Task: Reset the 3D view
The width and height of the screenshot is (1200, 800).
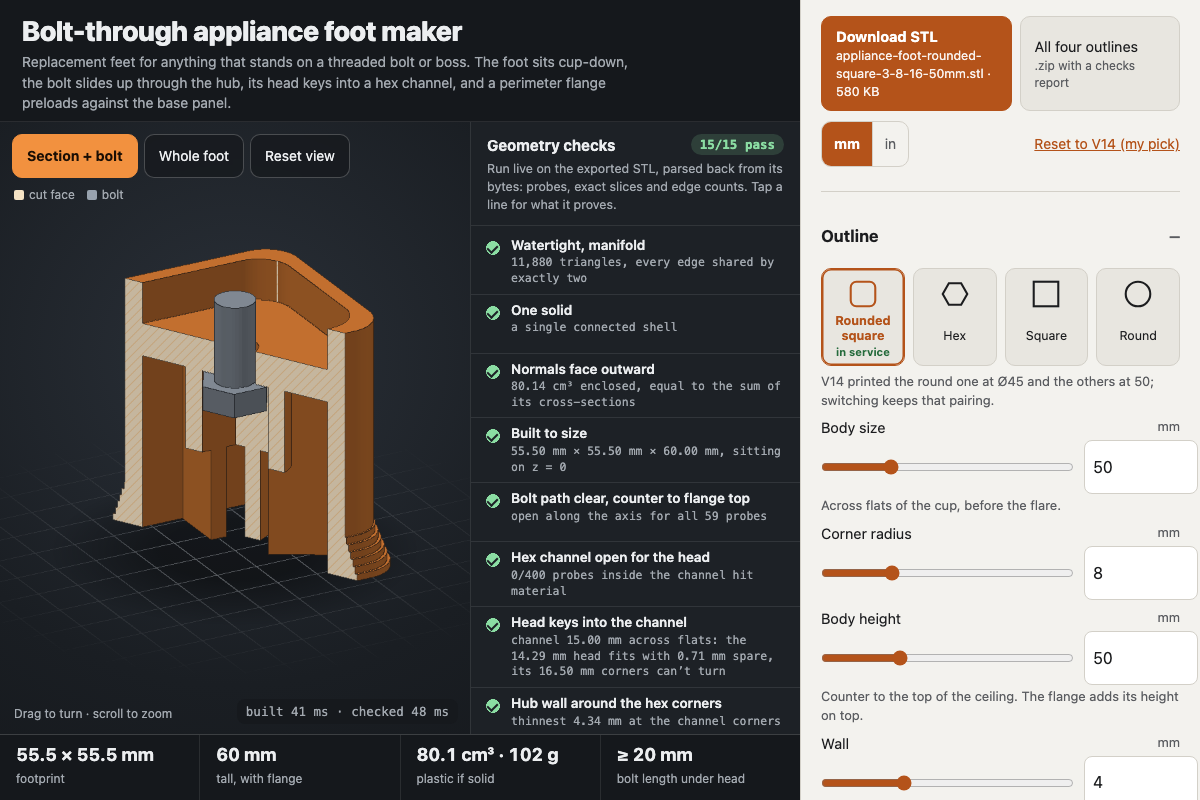Action: (300, 156)
